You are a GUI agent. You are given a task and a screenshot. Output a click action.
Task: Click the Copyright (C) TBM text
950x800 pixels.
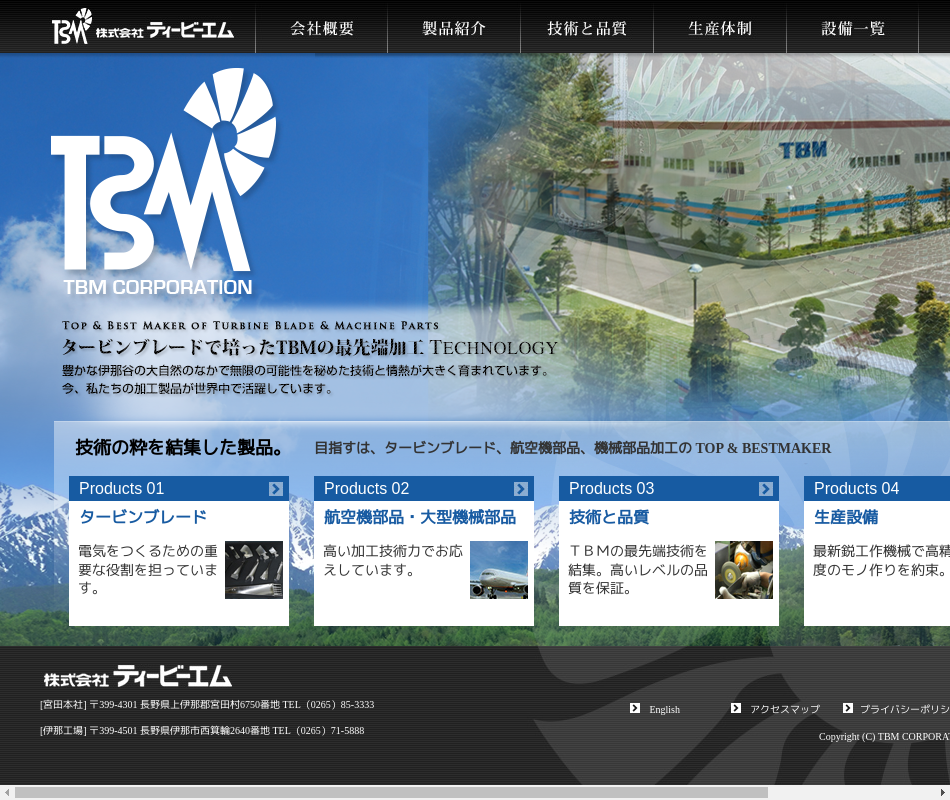[884, 736]
